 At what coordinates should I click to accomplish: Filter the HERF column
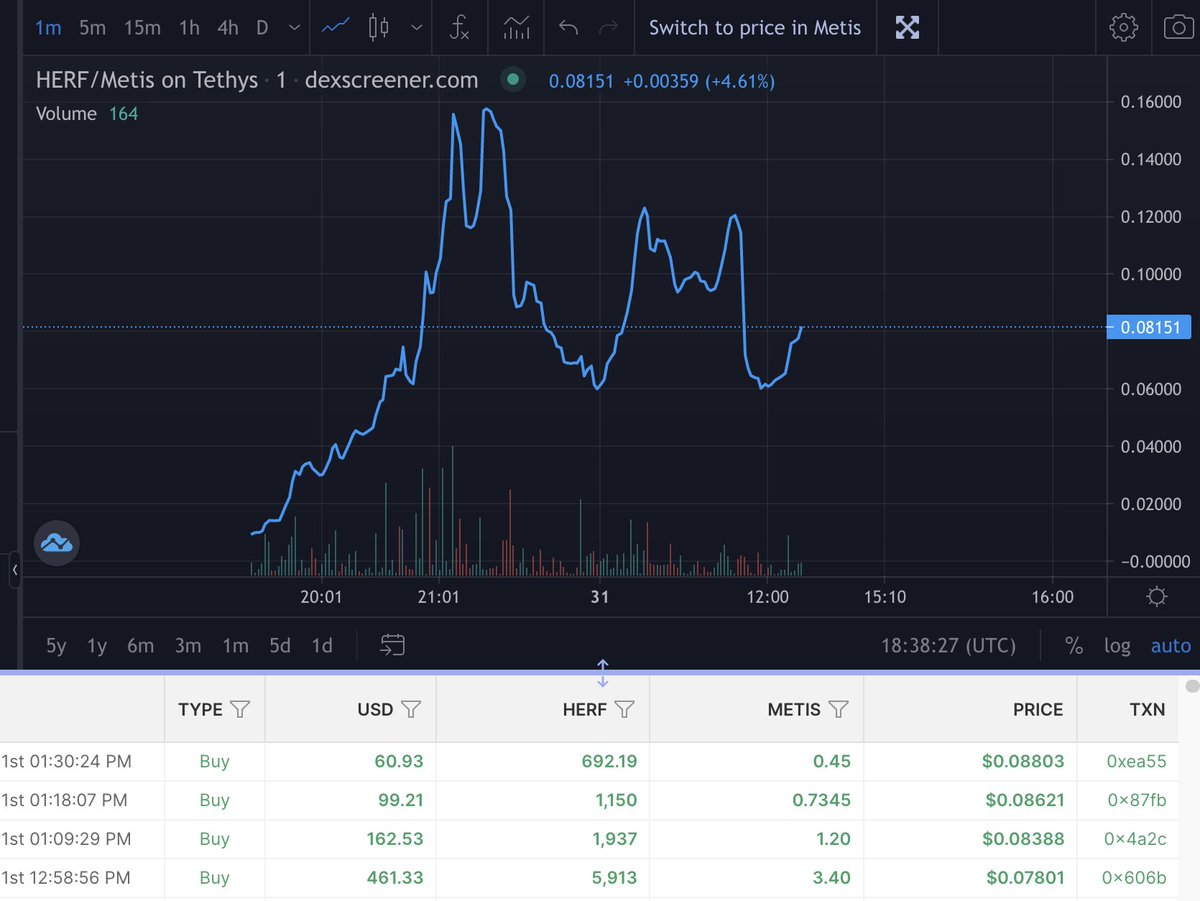624,709
